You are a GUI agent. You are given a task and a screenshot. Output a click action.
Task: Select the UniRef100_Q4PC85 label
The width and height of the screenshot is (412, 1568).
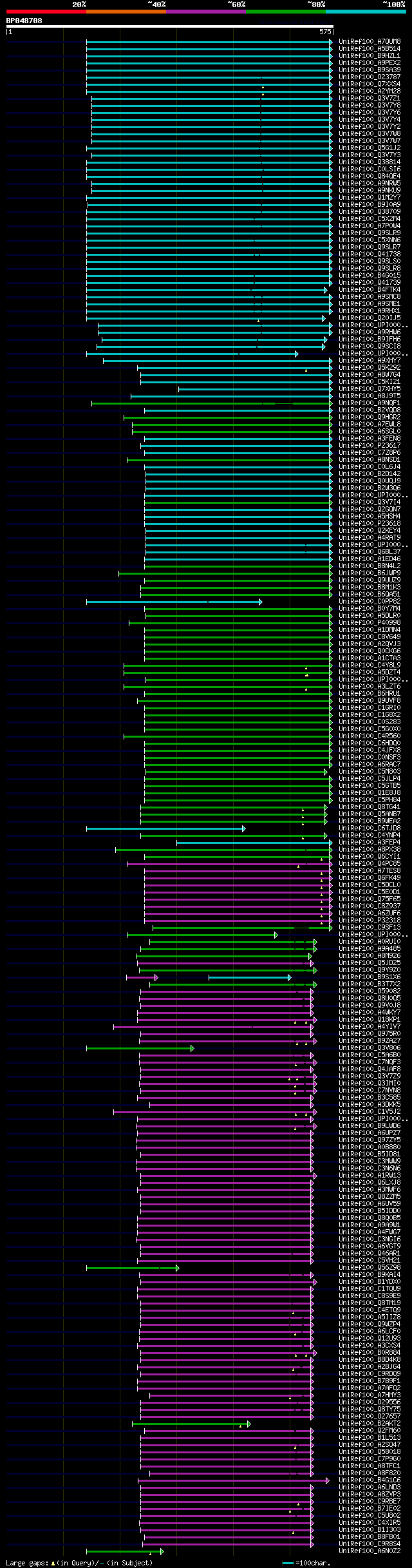370,864
